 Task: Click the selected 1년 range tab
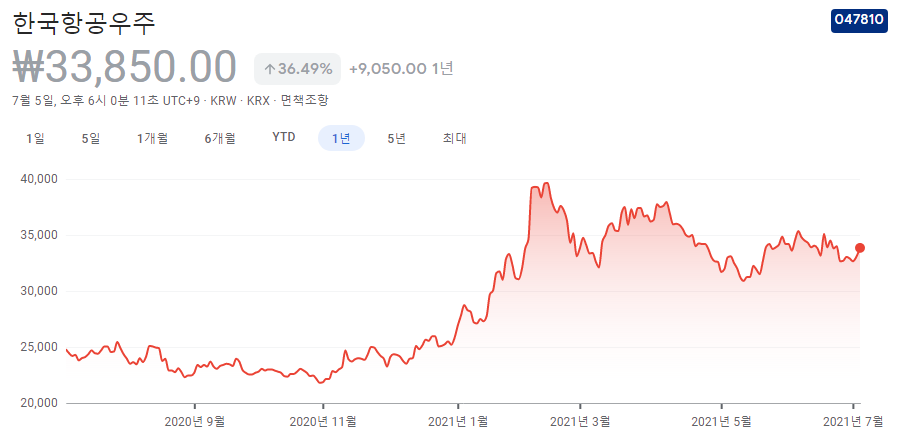pyautogui.click(x=341, y=138)
